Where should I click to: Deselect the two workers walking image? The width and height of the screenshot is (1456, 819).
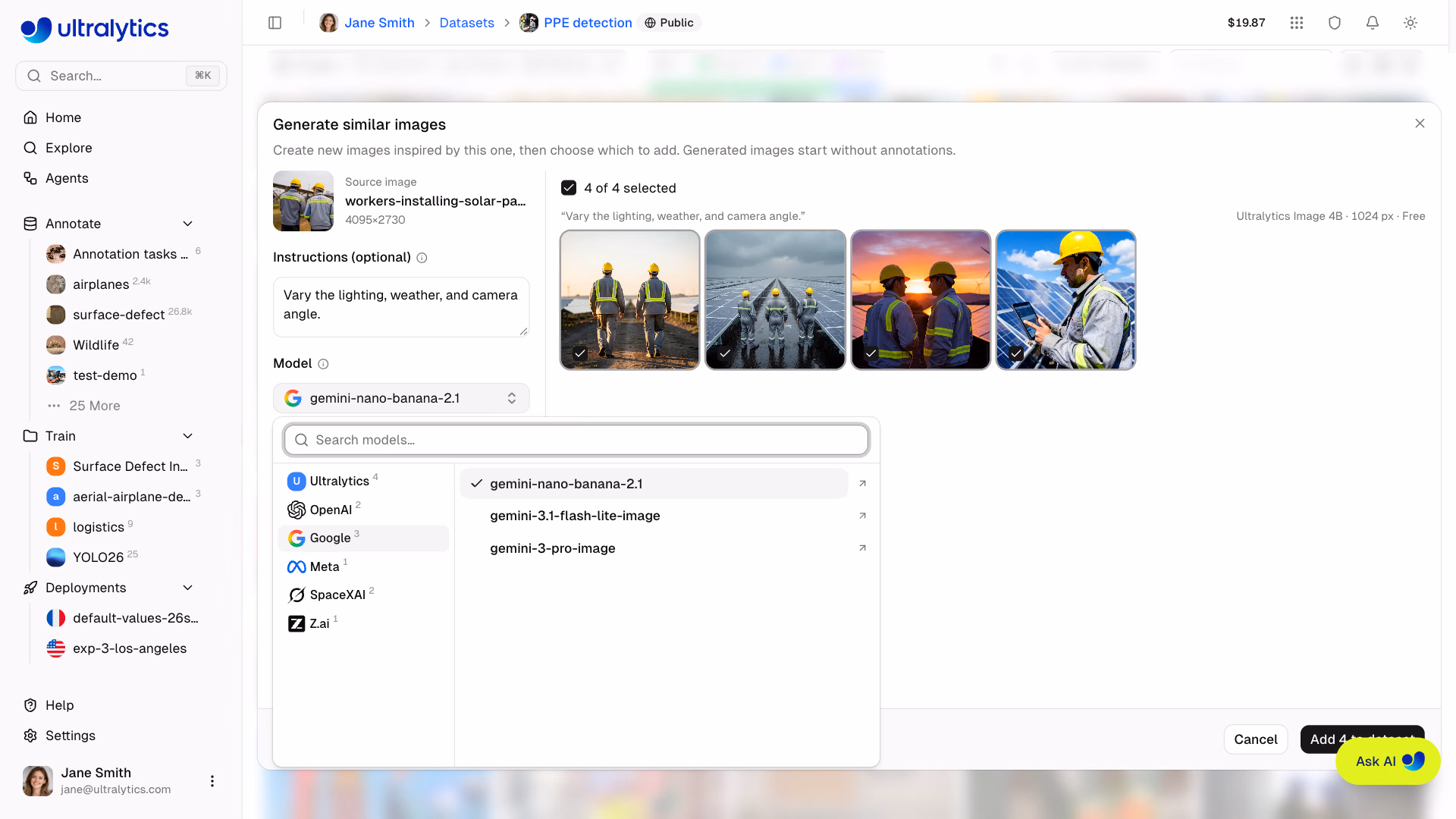[x=629, y=300]
